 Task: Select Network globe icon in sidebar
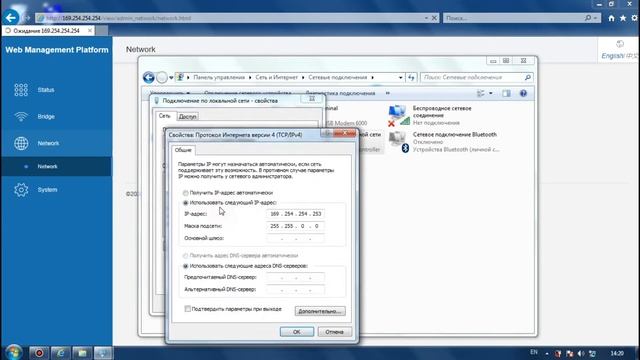[21, 143]
